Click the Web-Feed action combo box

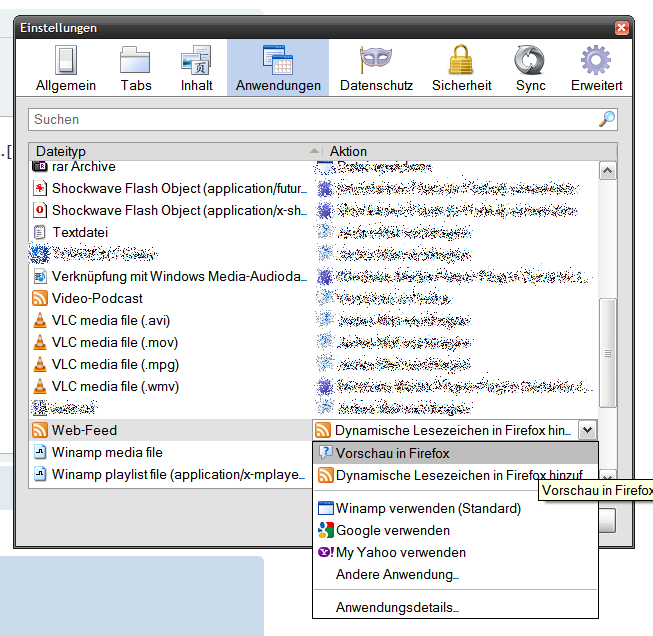(x=455, y=430)
